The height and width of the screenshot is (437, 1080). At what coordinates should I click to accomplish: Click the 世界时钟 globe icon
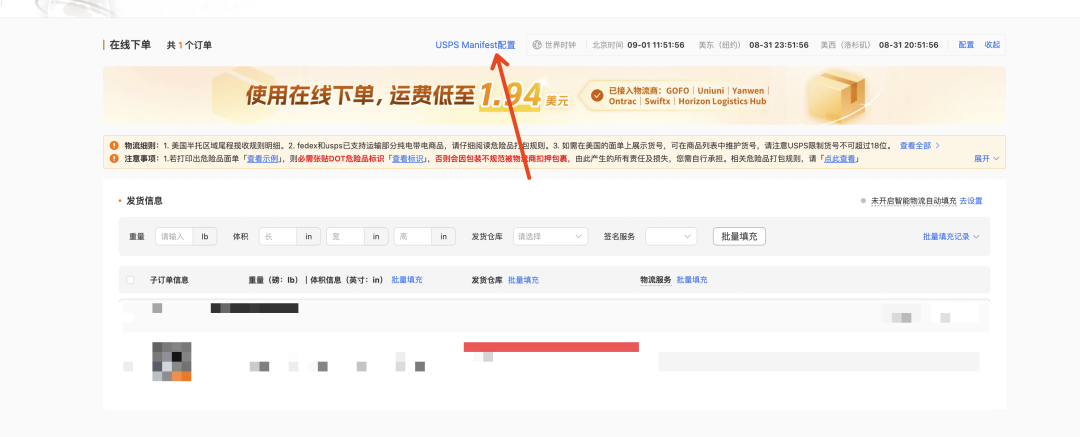pos(537,45)
